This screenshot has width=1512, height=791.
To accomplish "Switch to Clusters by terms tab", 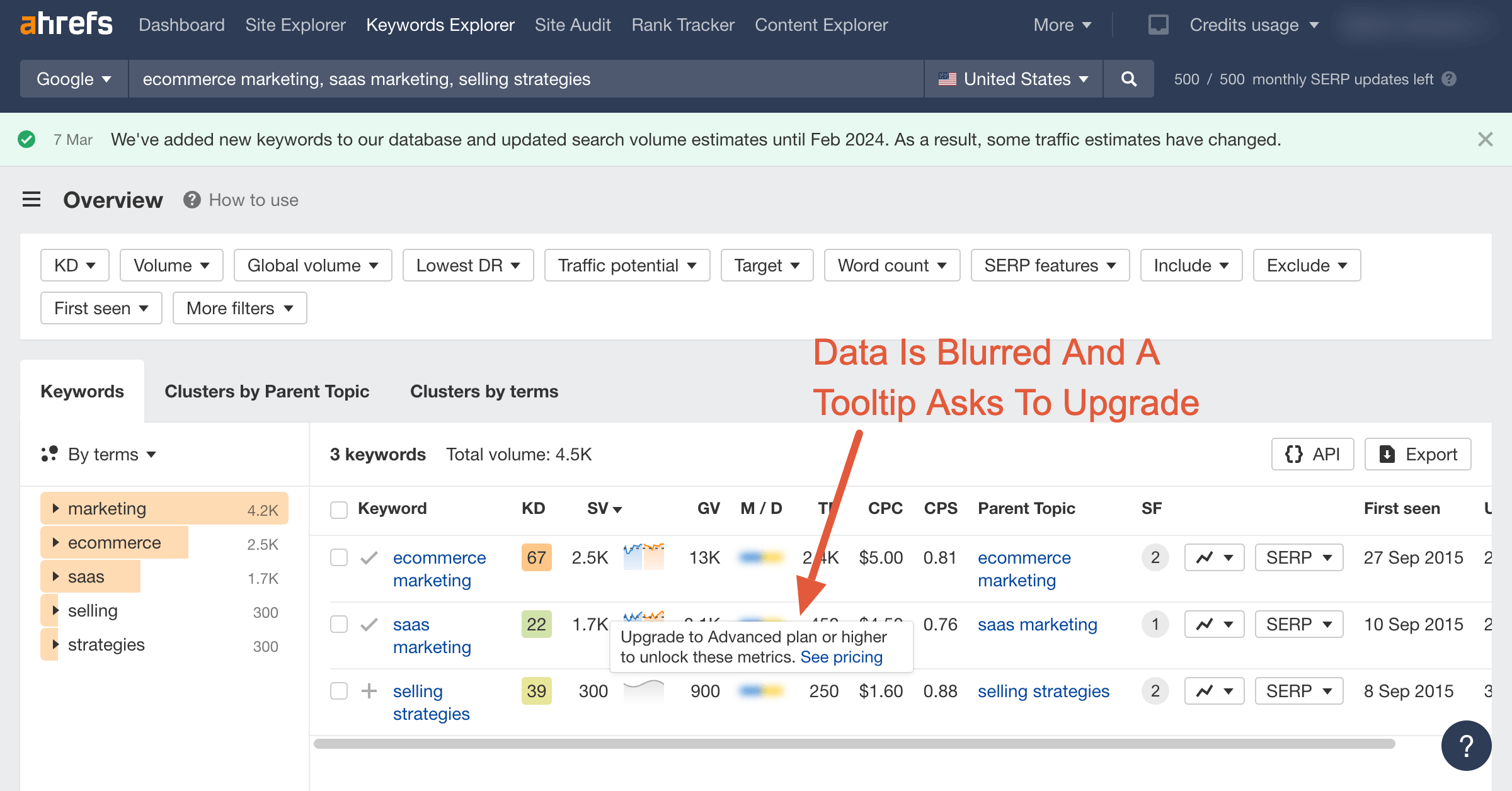I will pyautogui.click(x=484, y=391).
